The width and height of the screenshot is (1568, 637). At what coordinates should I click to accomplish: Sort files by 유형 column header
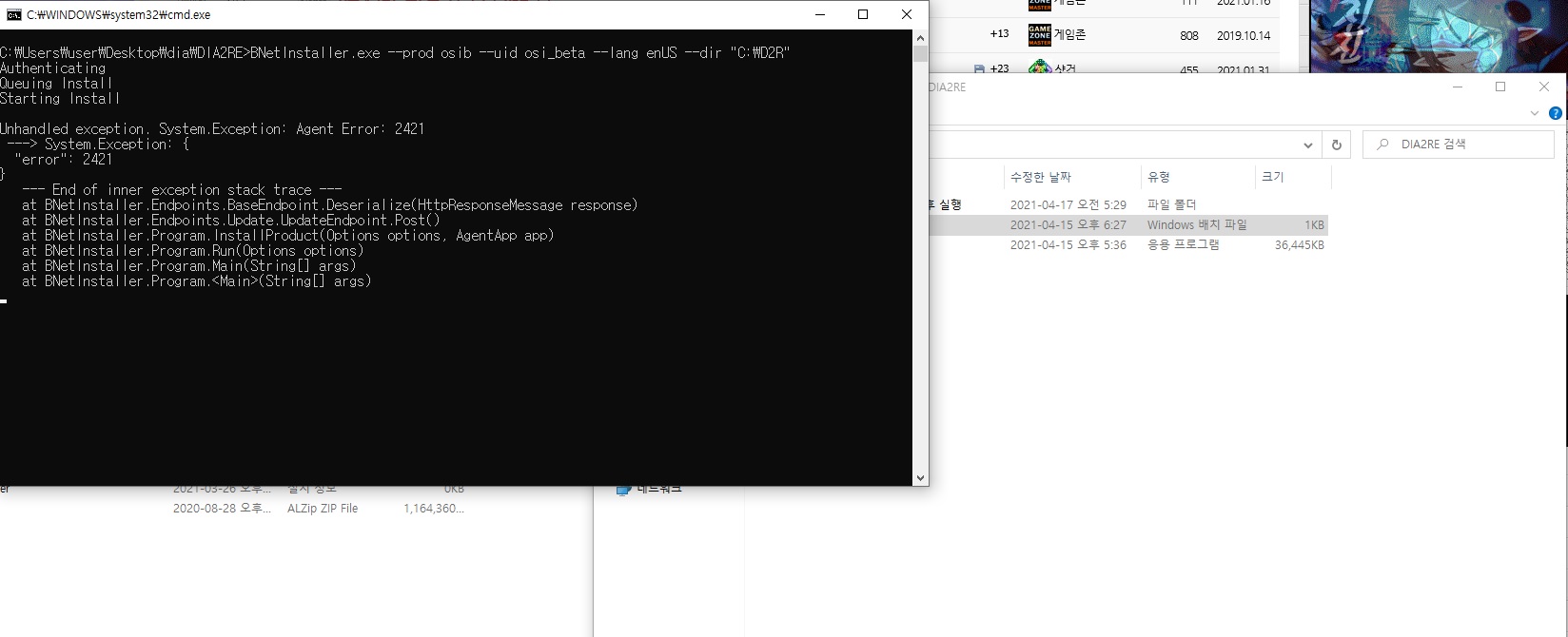[1158, 177]
